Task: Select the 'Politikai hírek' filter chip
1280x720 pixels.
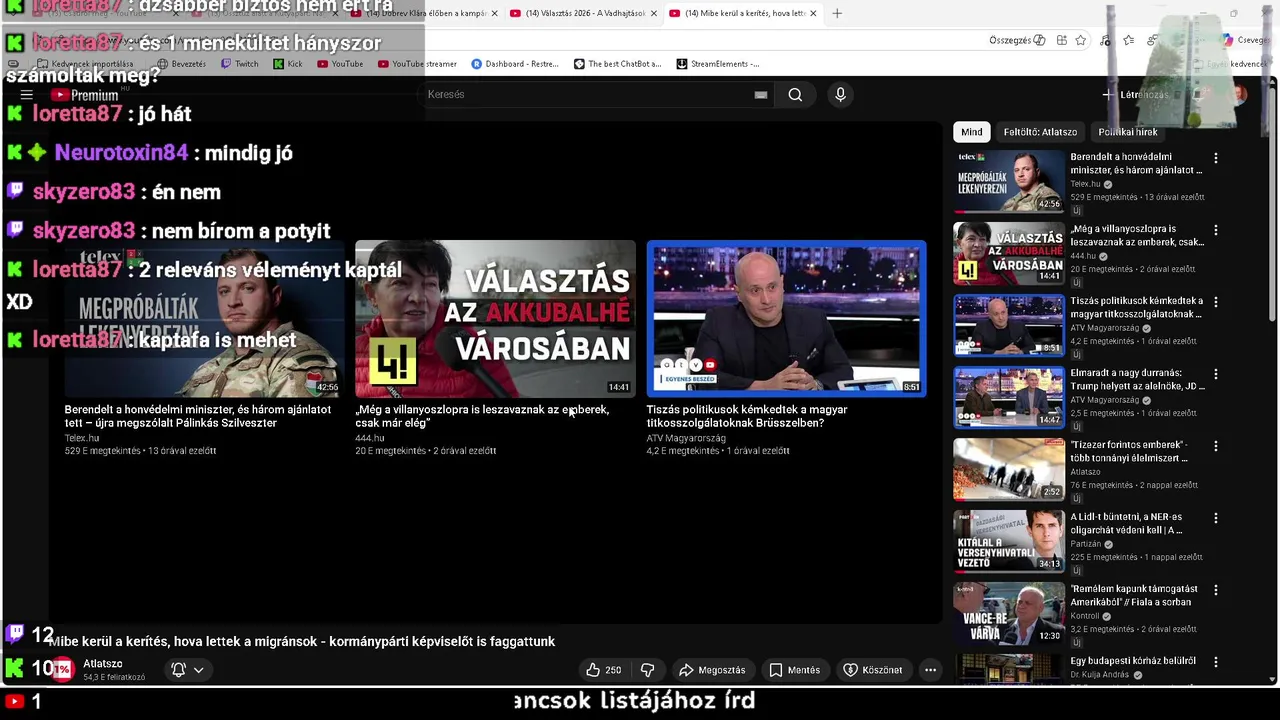Action: pyautogui.click(x=1128, y=132)
